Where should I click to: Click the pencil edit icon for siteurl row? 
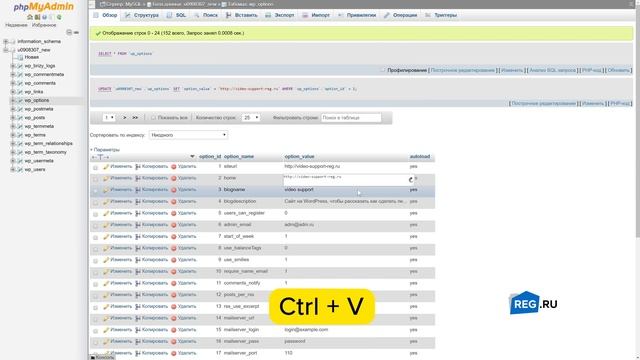106,167
